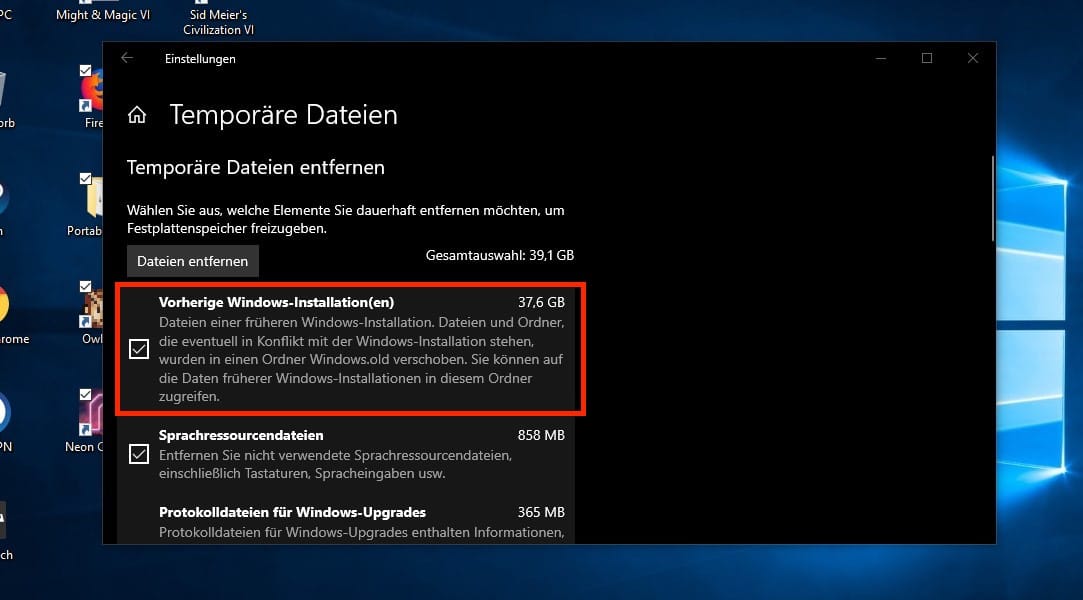Uncheck the Sprachressourcendateien checkbox
Image resolution: width=1083 pixels, height=600 pixels.
pos(139,454)
